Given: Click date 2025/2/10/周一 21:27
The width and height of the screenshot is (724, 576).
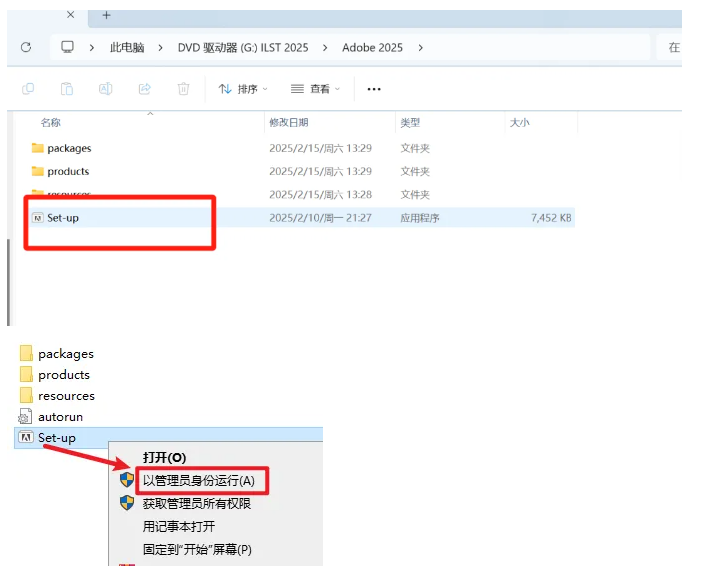Looking at the screenshot, I should (320, 218).
